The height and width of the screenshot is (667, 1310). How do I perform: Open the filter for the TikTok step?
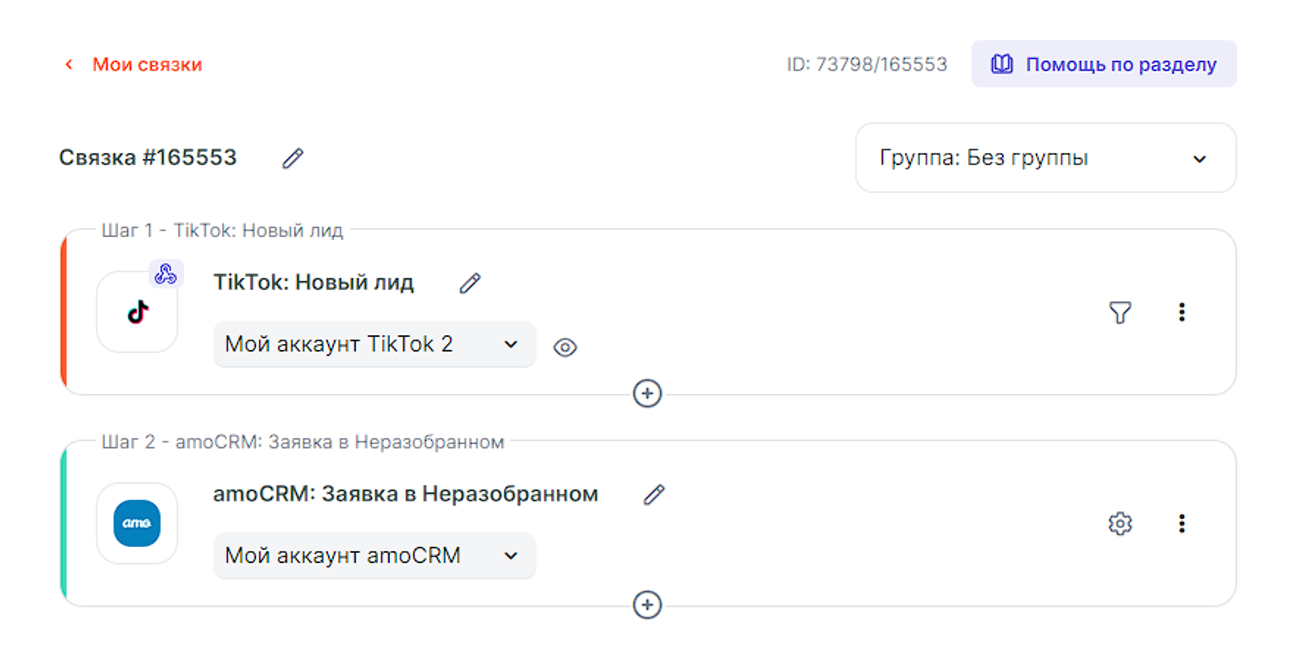pyautogui.click(x=1120, y=313)
